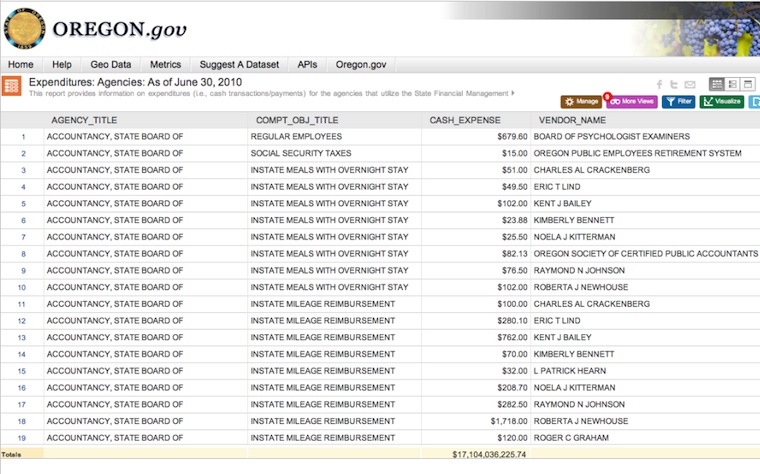Switch to single row page view
760x474 pixels.
pyautogui.click(x=748, y=84)
